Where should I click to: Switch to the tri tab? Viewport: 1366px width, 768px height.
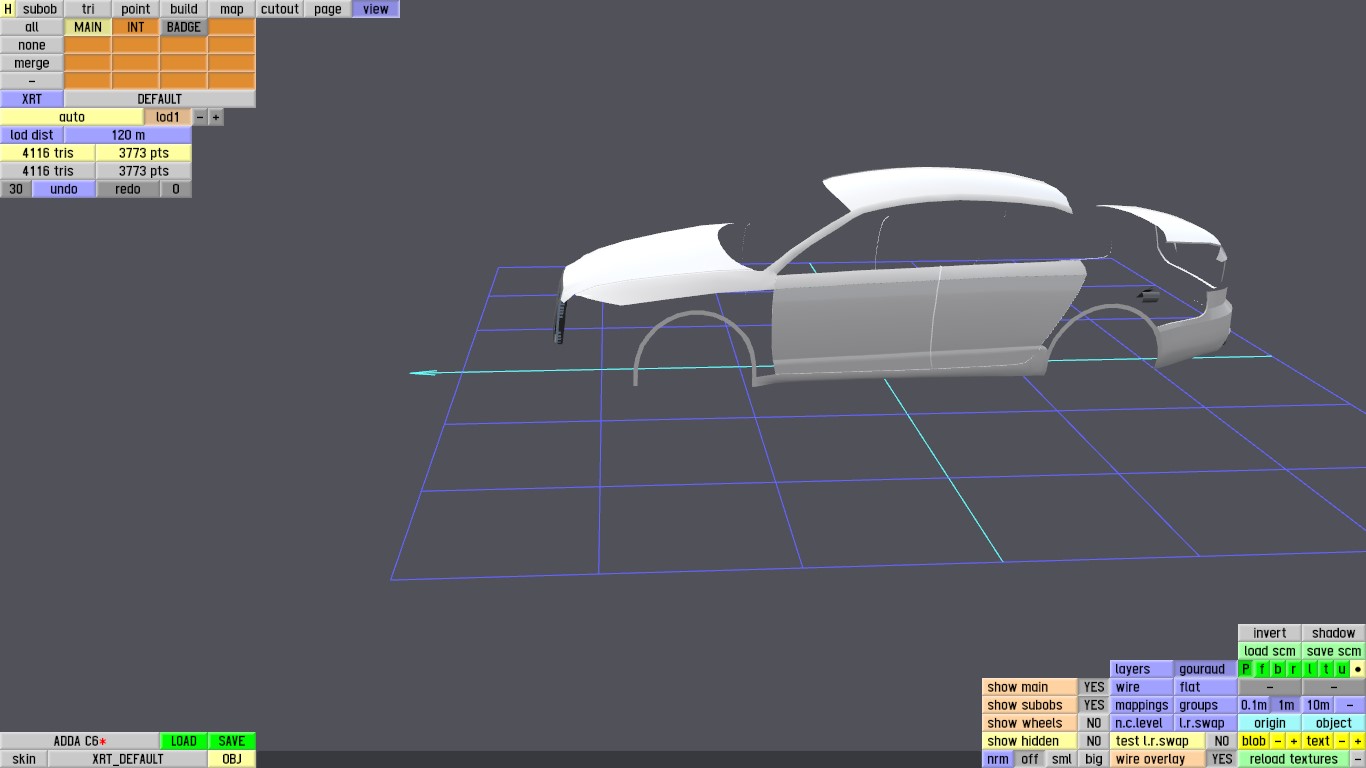coord(88,9)
